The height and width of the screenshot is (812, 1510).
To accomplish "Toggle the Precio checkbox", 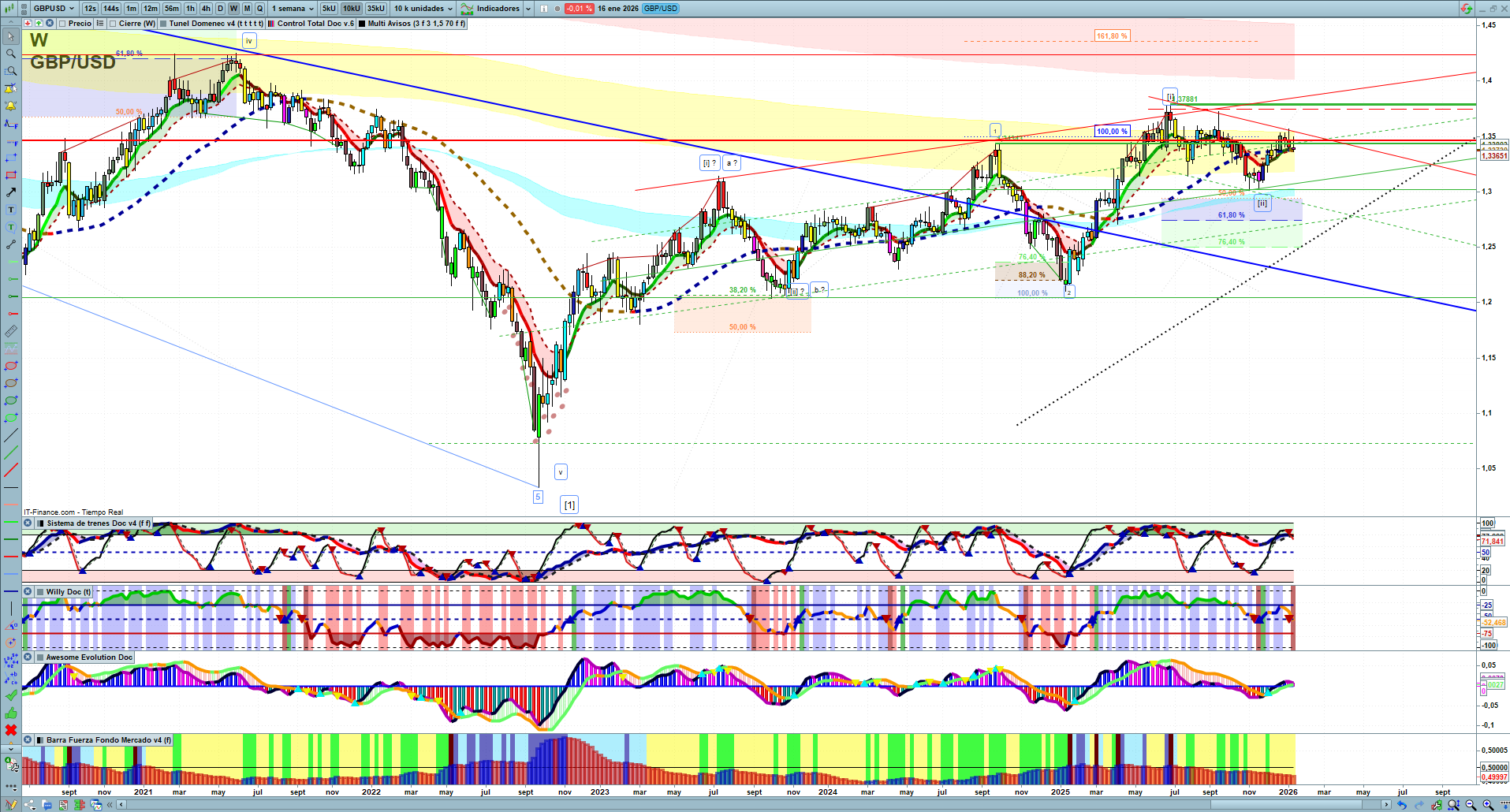I will (x=64, y=24).
